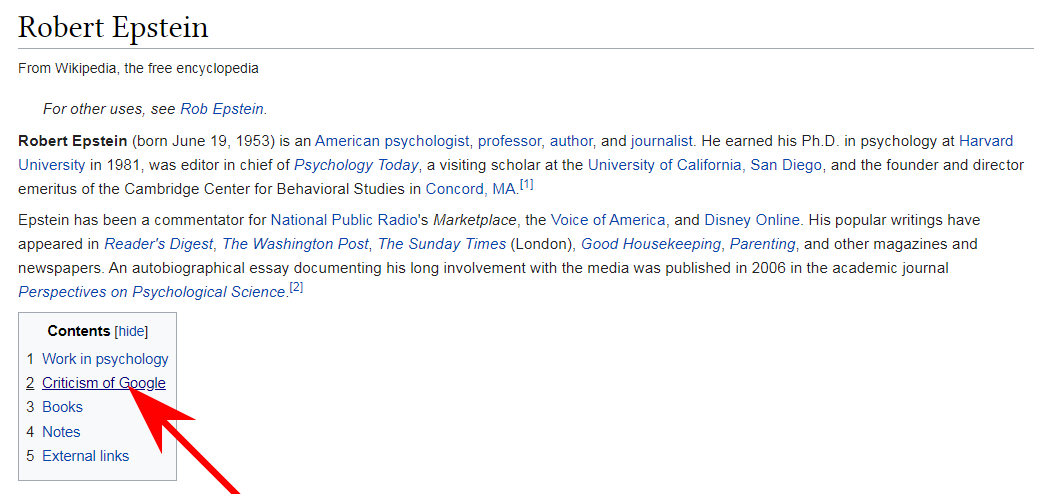Screen dimensions: 1045x494
Task: Click footnote reference 2
Action: click(296, 288)
